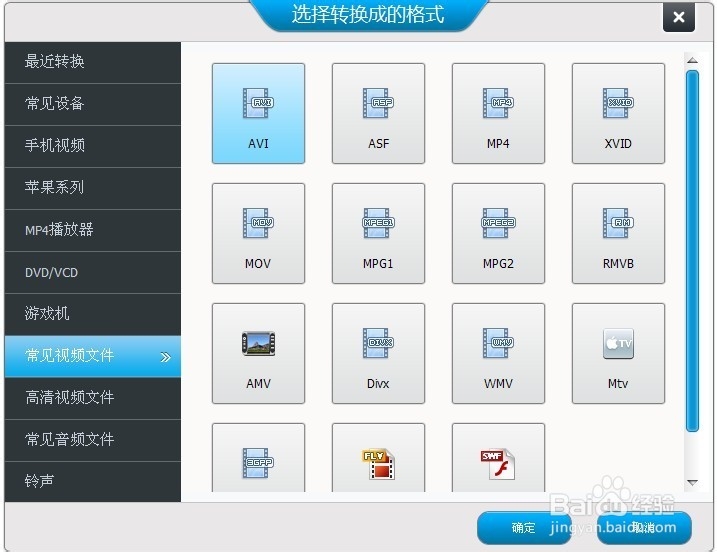This screenshot has height=552, width=717.
Task: Select the Mtv format tile
Action: tap(618, 354)
